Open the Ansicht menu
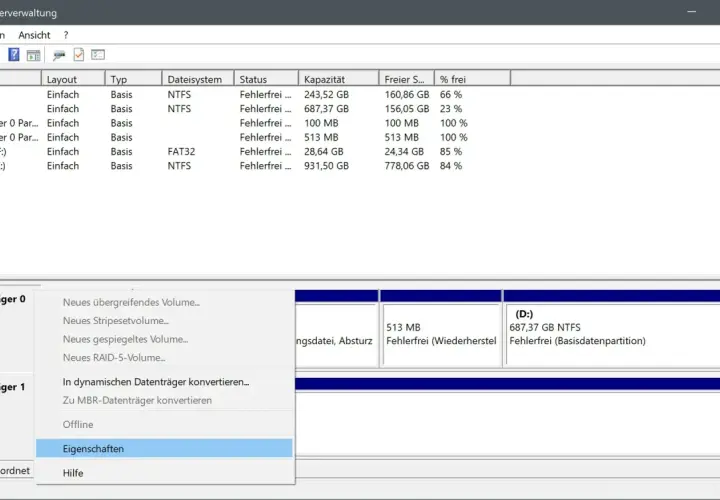720x500 pixels. (x=34, y=35)
